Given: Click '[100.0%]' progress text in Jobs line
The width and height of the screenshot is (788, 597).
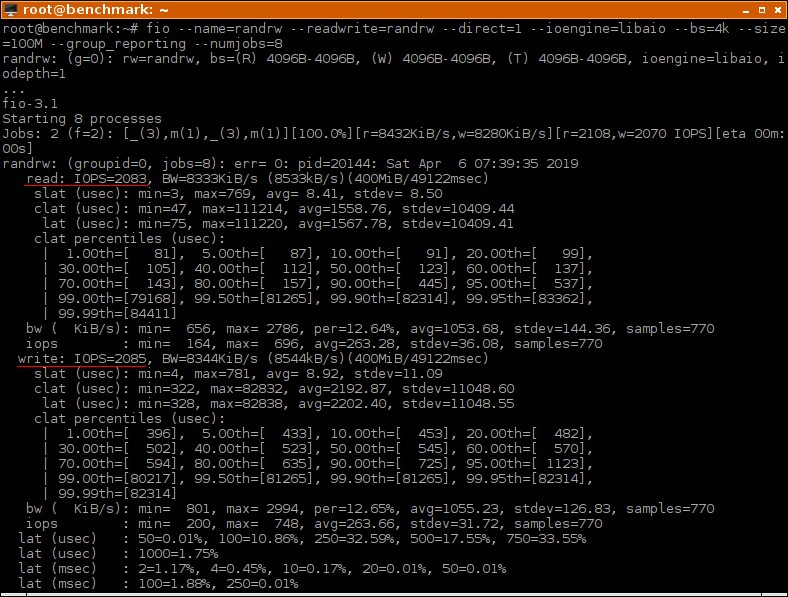Looking at the screenshot, I should 322,134.
